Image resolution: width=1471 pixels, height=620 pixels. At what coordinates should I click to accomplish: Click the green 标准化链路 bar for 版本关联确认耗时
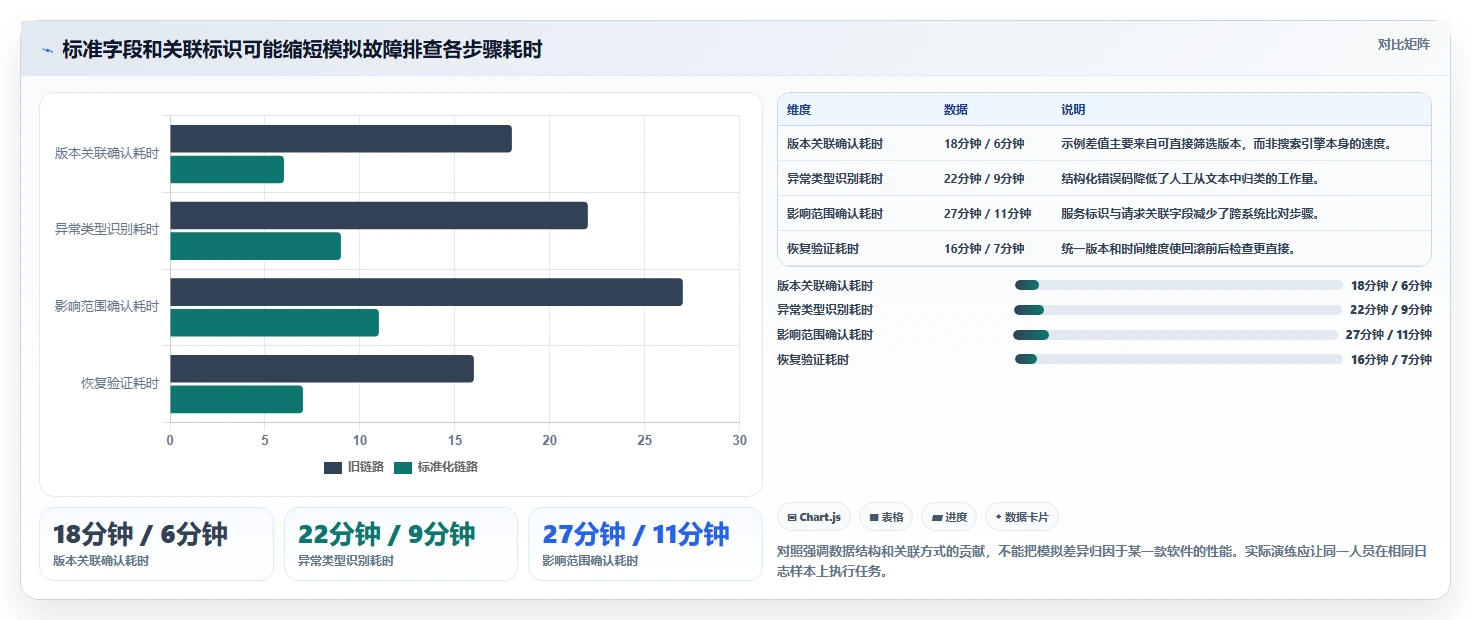227,170
